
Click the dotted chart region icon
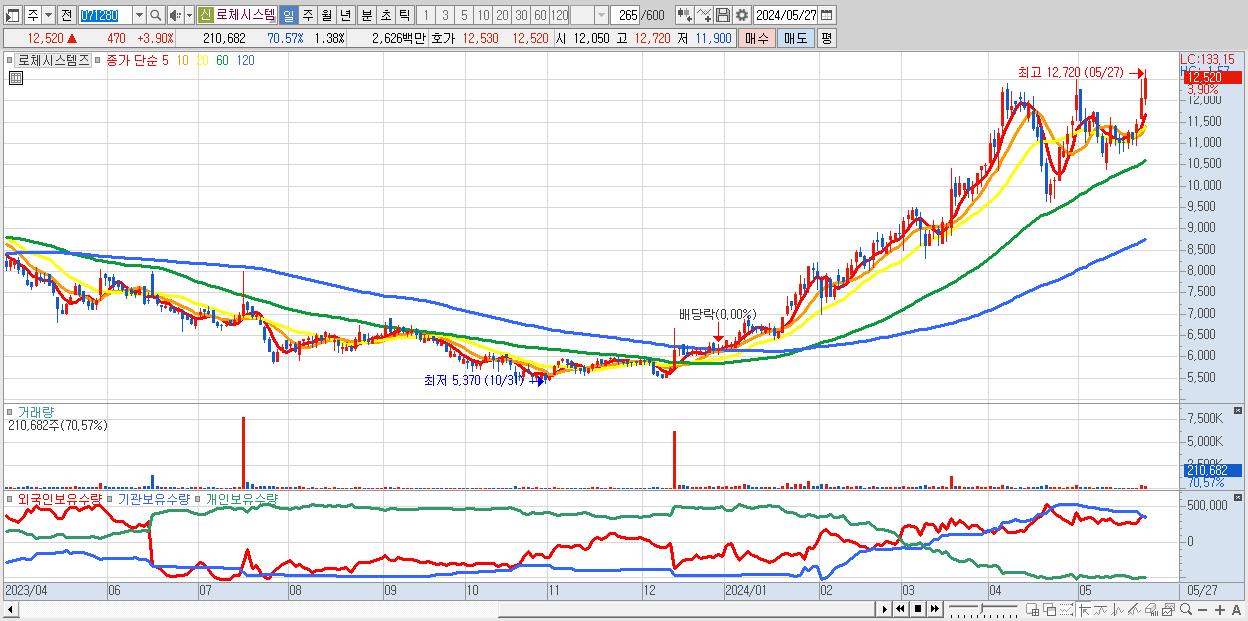pyautogui.click(x=1066, y=609)
